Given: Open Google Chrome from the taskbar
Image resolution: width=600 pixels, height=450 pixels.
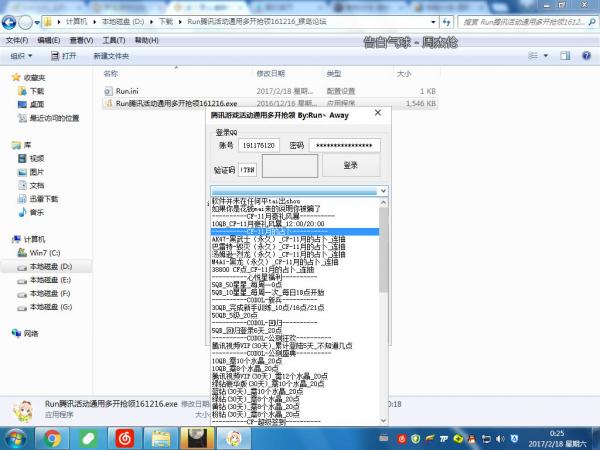Looking at the screenshot, I should pos(52,439).
